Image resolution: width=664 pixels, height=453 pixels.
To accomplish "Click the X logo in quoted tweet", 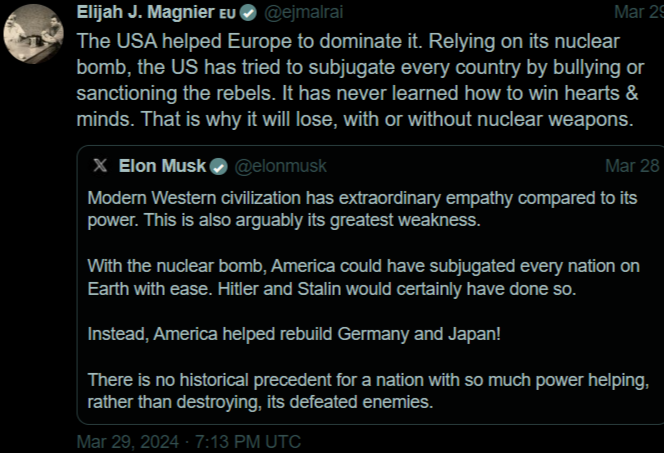I will click(x=100, y=165).
